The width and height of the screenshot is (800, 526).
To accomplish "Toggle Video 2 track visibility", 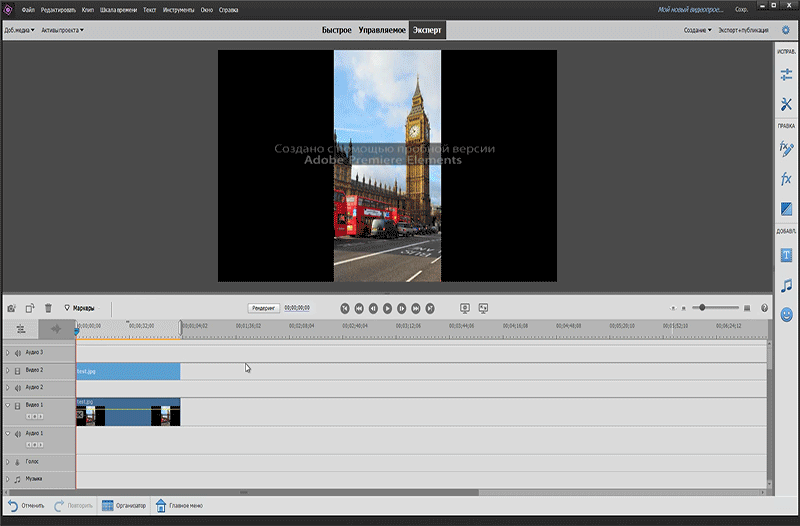I will point(17,370).
